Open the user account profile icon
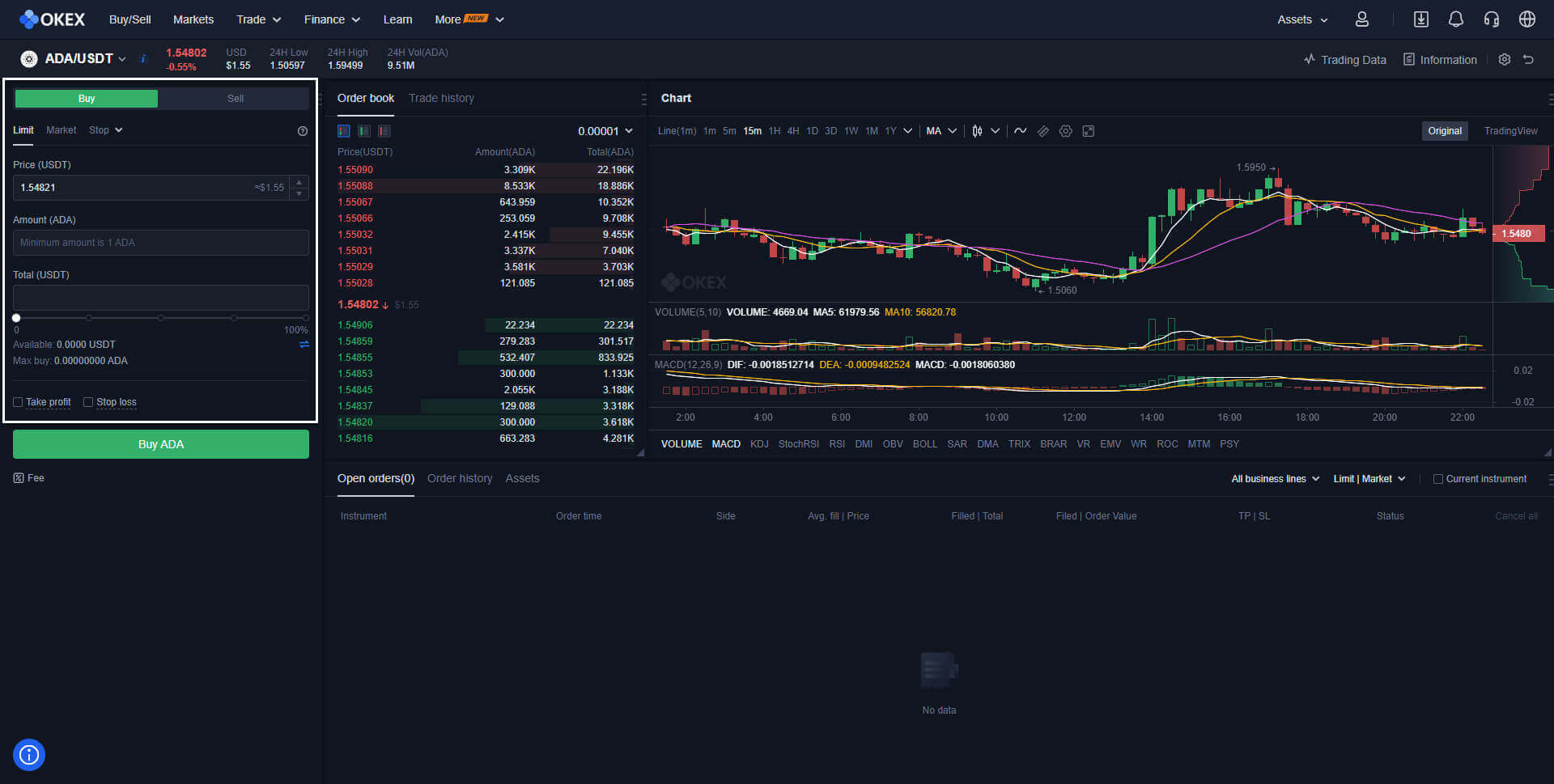The height and width of the screenshot is (784, 1554). tap(1362, 19)
